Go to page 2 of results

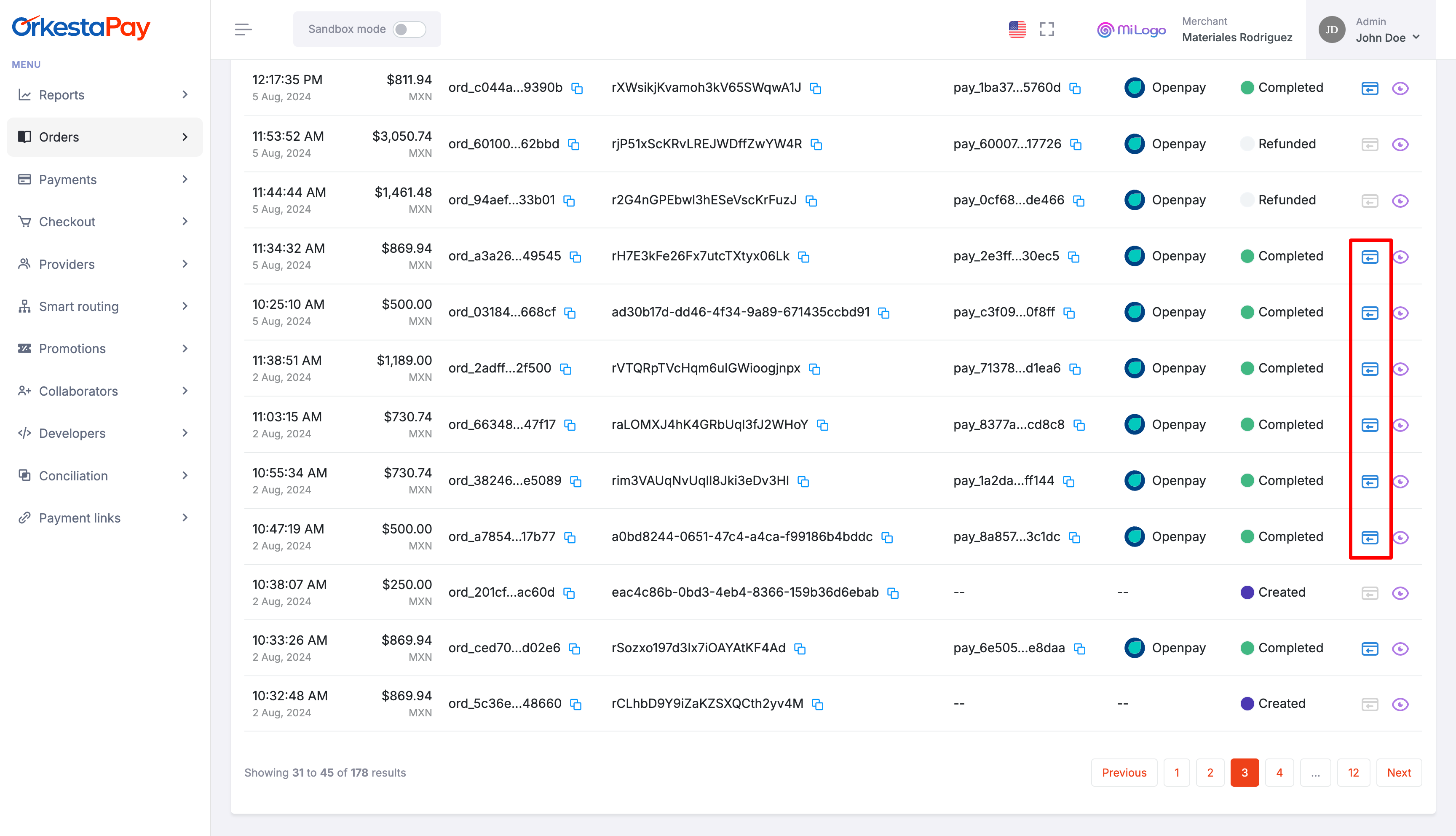[x=1210, y=773]
